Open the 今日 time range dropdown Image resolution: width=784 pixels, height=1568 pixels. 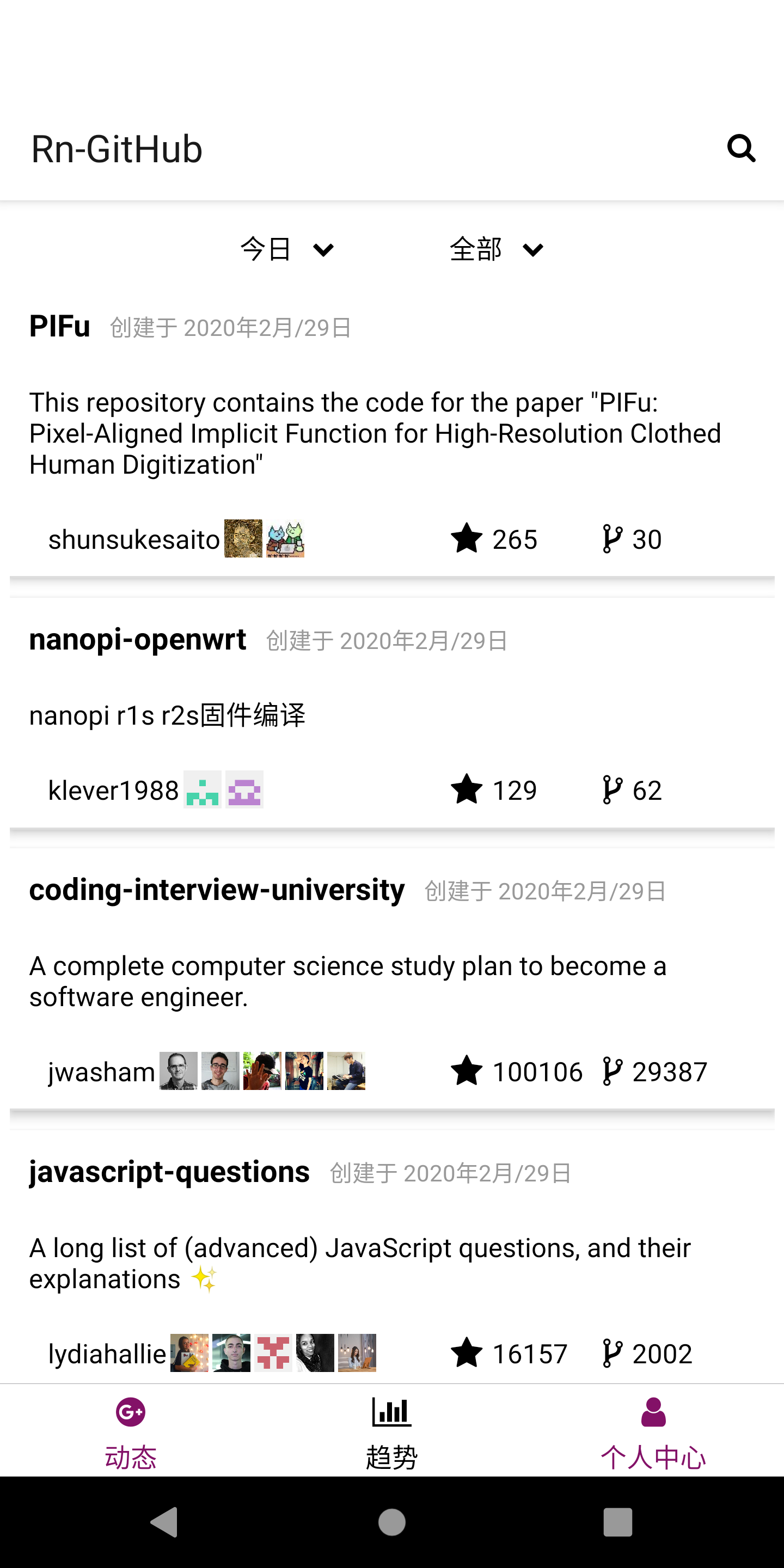tap(286, 249)
